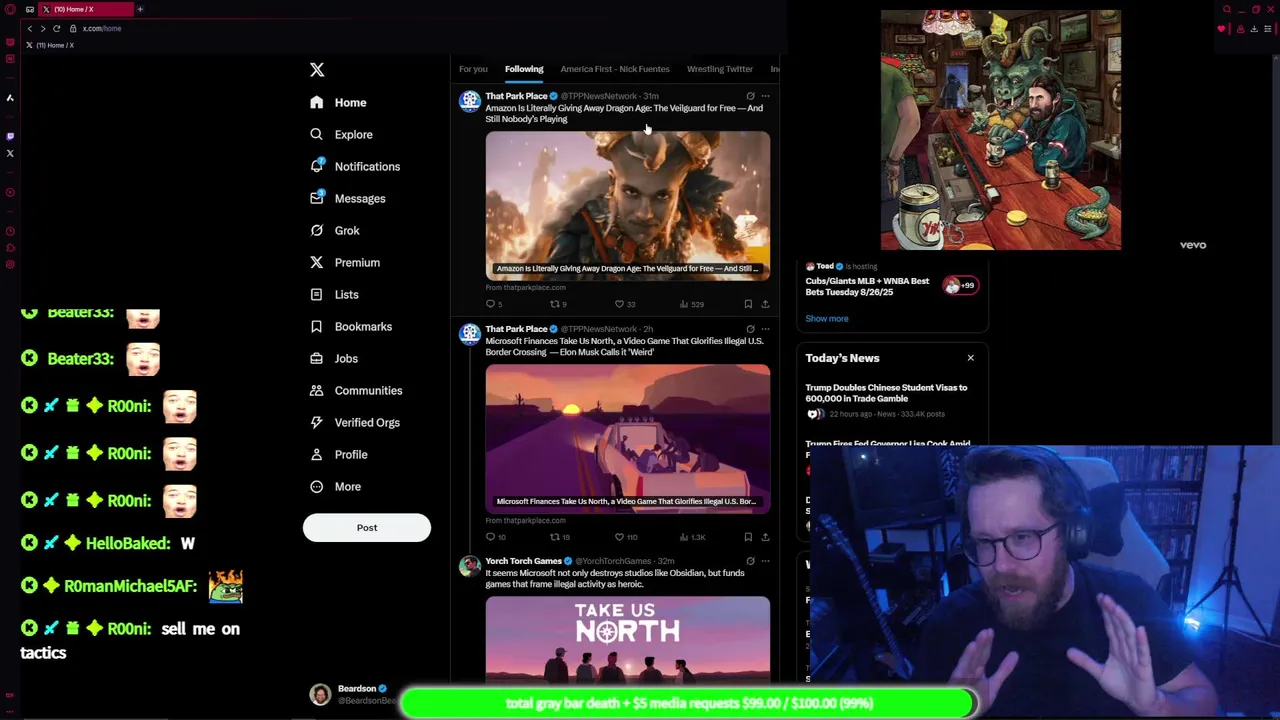Click Show more under live spaces
This screenshot has width=1280, height=720.
pyautogui.click(x=827, y=318)
